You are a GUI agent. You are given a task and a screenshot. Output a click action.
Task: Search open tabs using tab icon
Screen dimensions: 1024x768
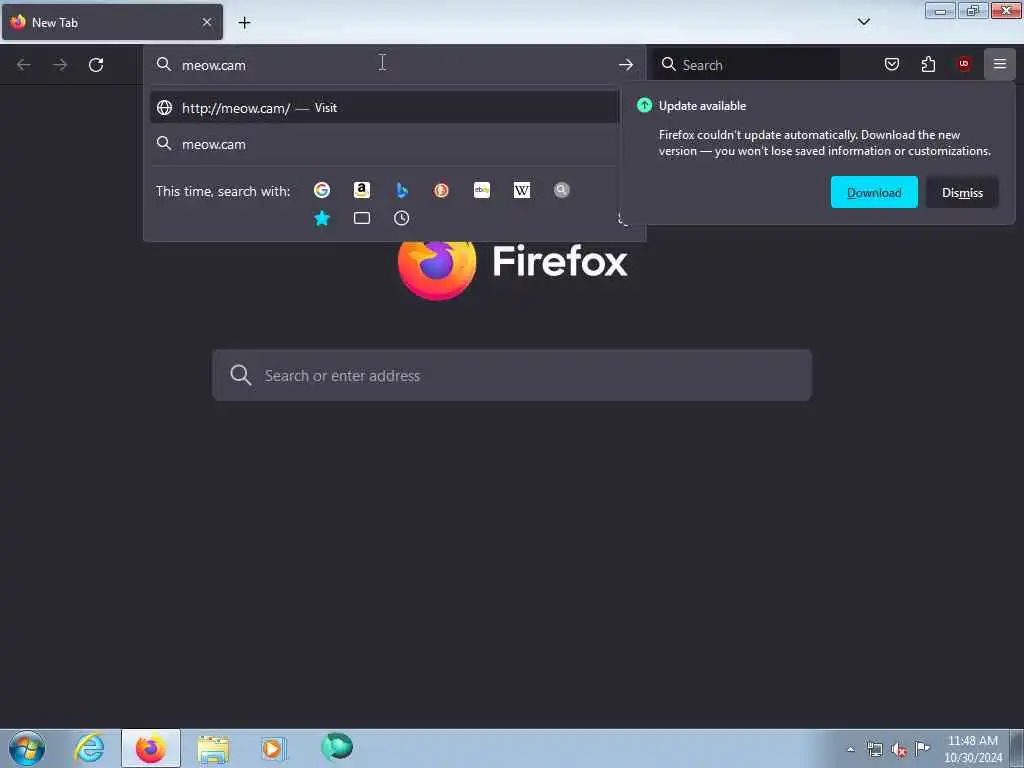tap(361, 218)
